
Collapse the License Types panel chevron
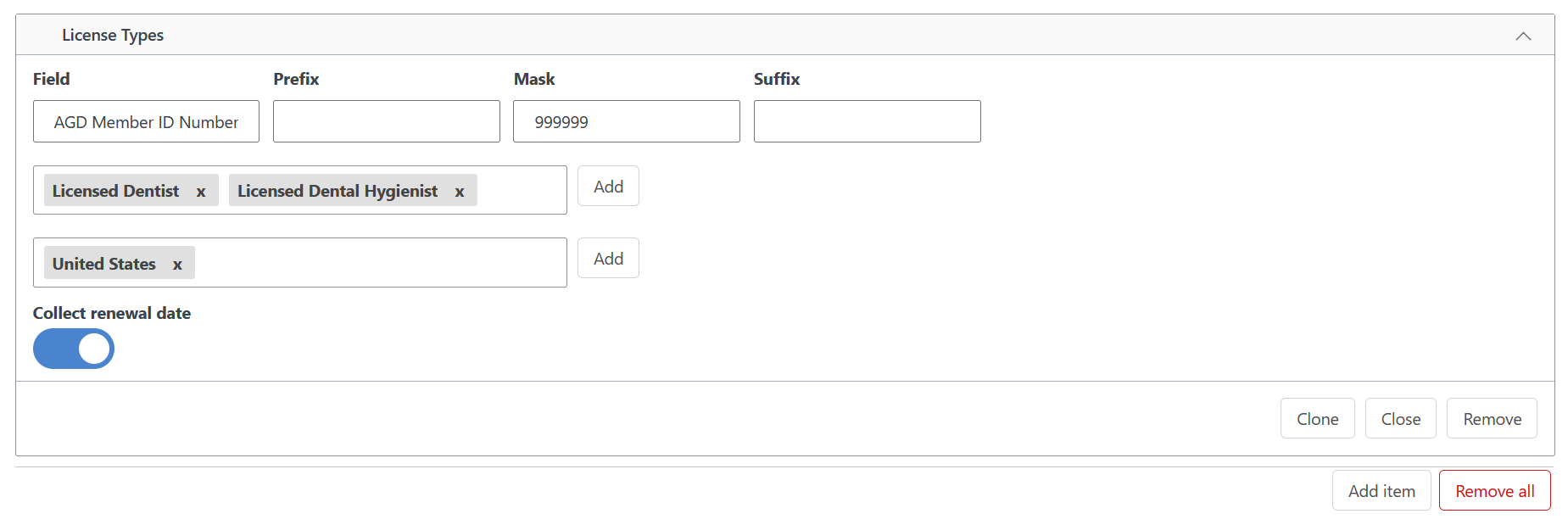coord(1523,36)
